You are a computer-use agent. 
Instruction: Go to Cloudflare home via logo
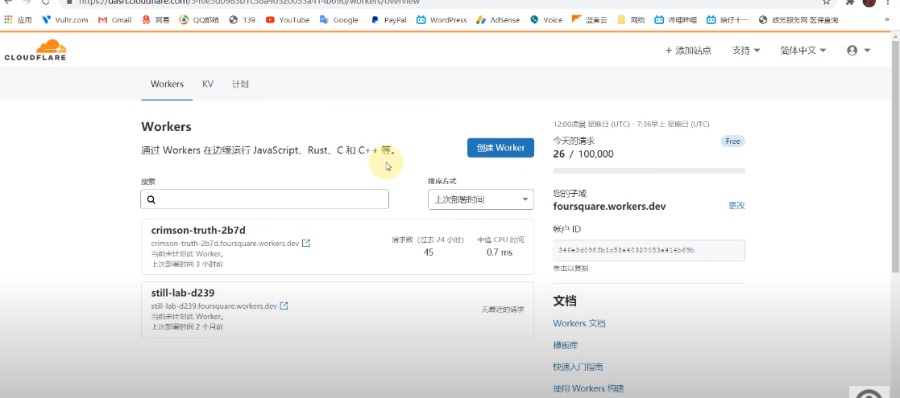[x=36, y=50]
